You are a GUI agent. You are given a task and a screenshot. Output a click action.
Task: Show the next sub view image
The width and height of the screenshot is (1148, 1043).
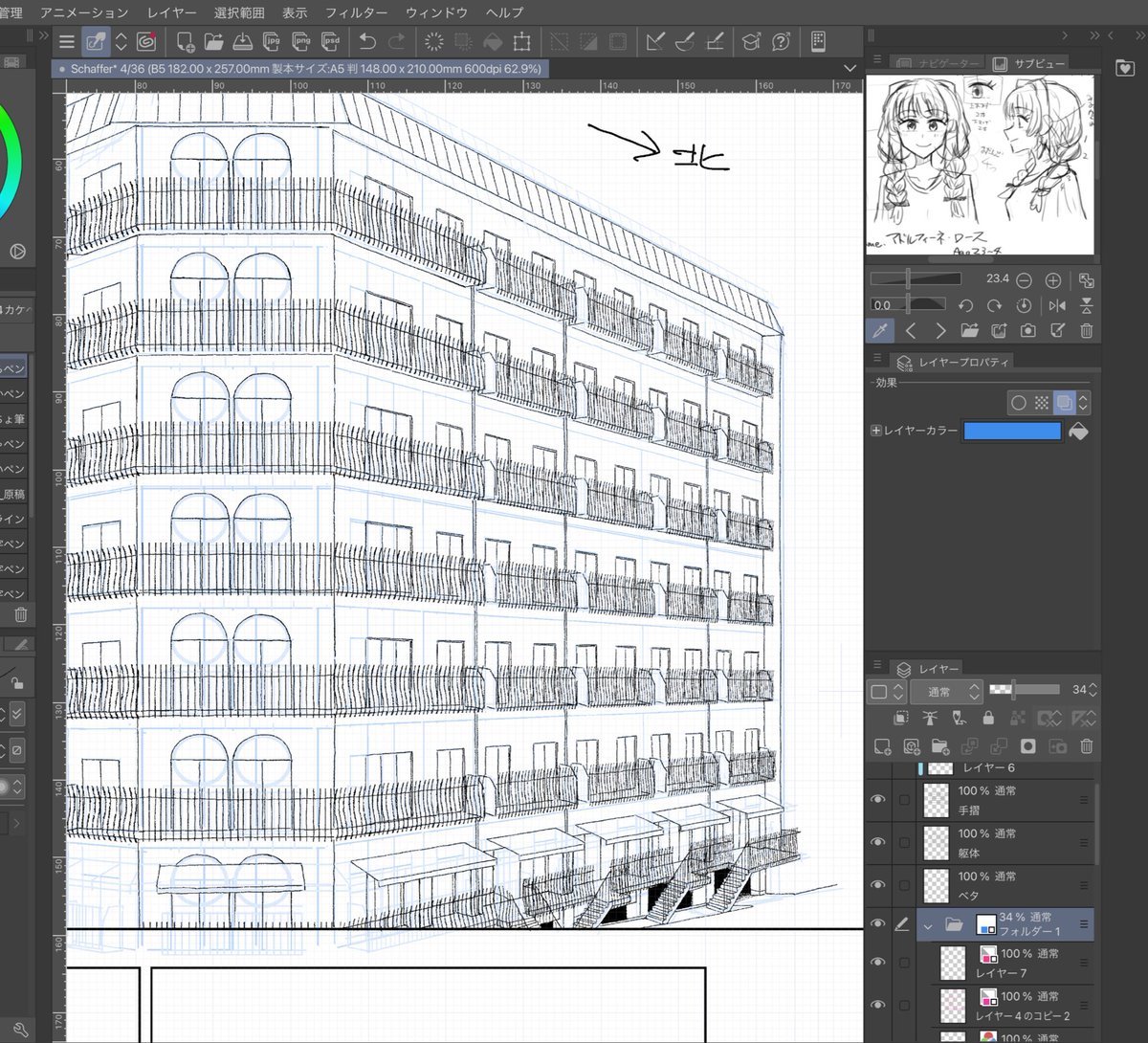coord(940,331)
